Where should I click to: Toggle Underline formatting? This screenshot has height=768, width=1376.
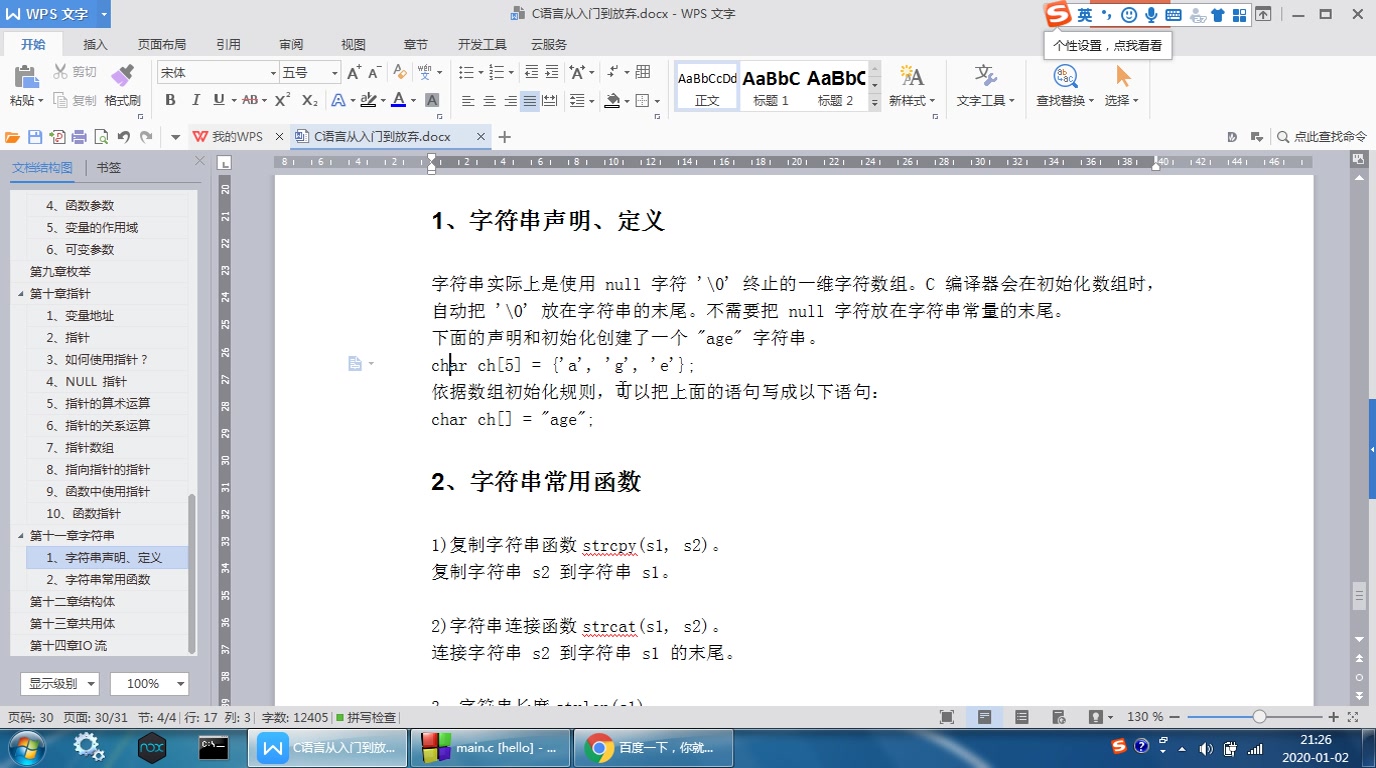(x=218, y=100)
